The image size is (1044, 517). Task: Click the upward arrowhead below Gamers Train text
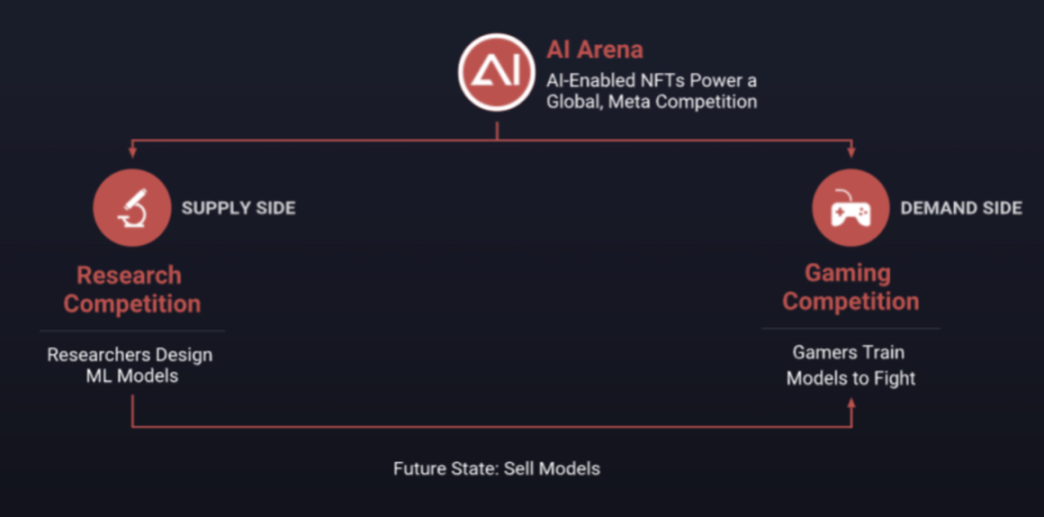point(851,403)
